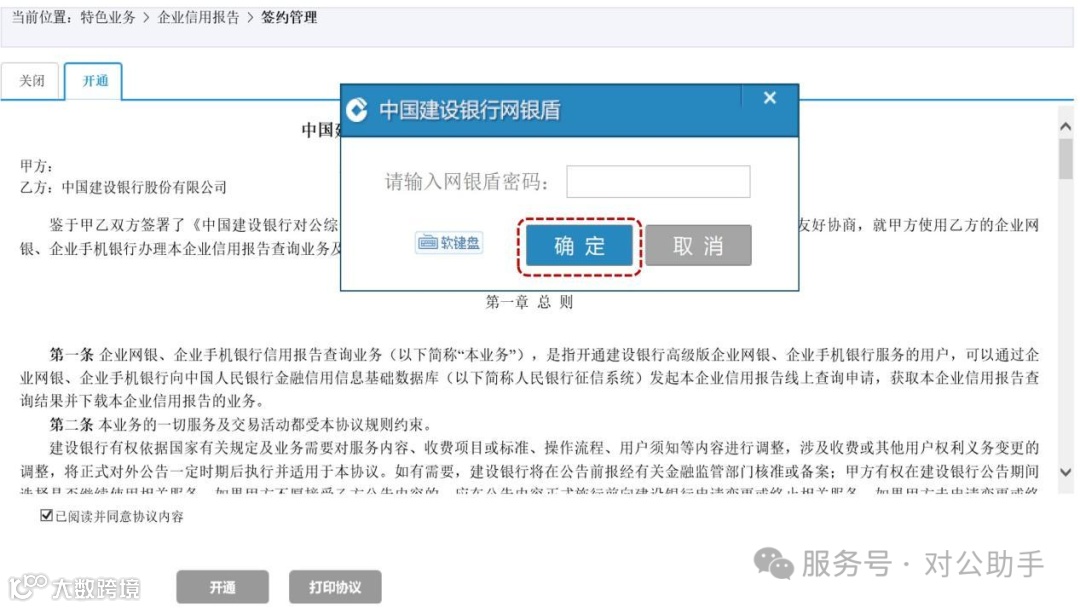Click the WeChat logo watermark icon
The height and width of the screenshot is (608, 1080).
pyautogui.click(x=773, y=563)
